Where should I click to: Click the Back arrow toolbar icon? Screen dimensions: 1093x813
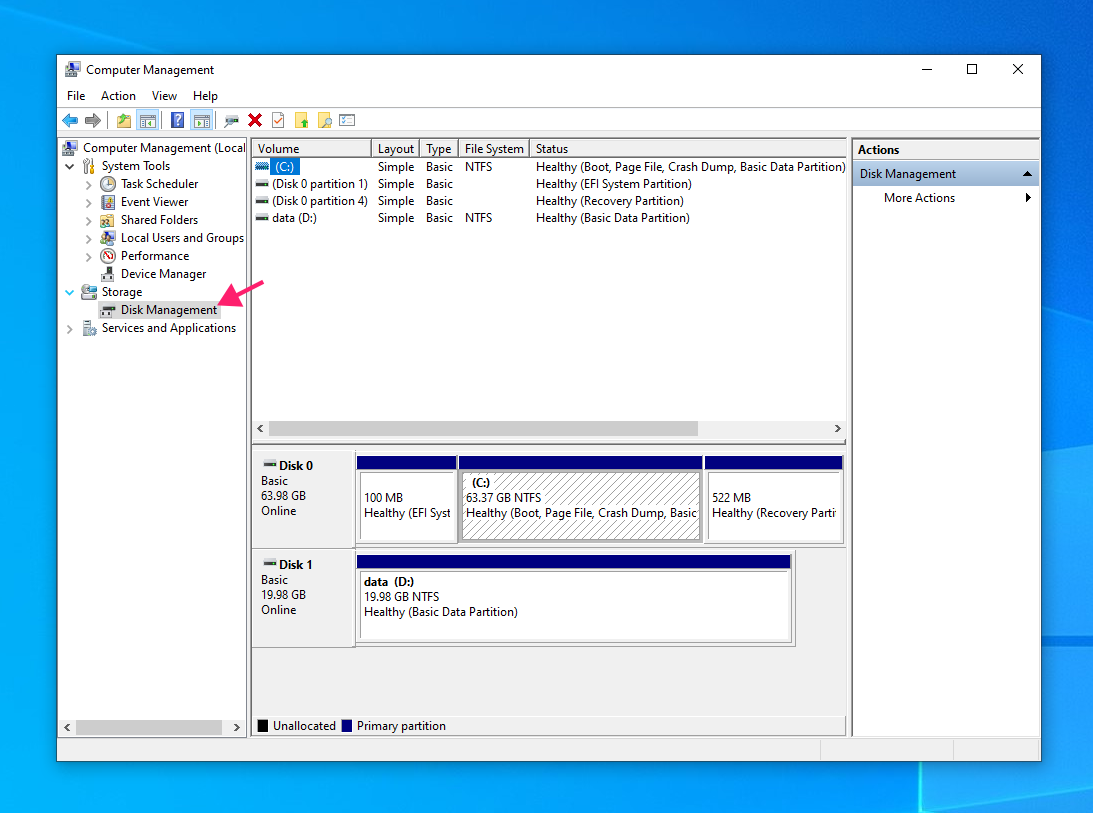click(x=70, y=121)
